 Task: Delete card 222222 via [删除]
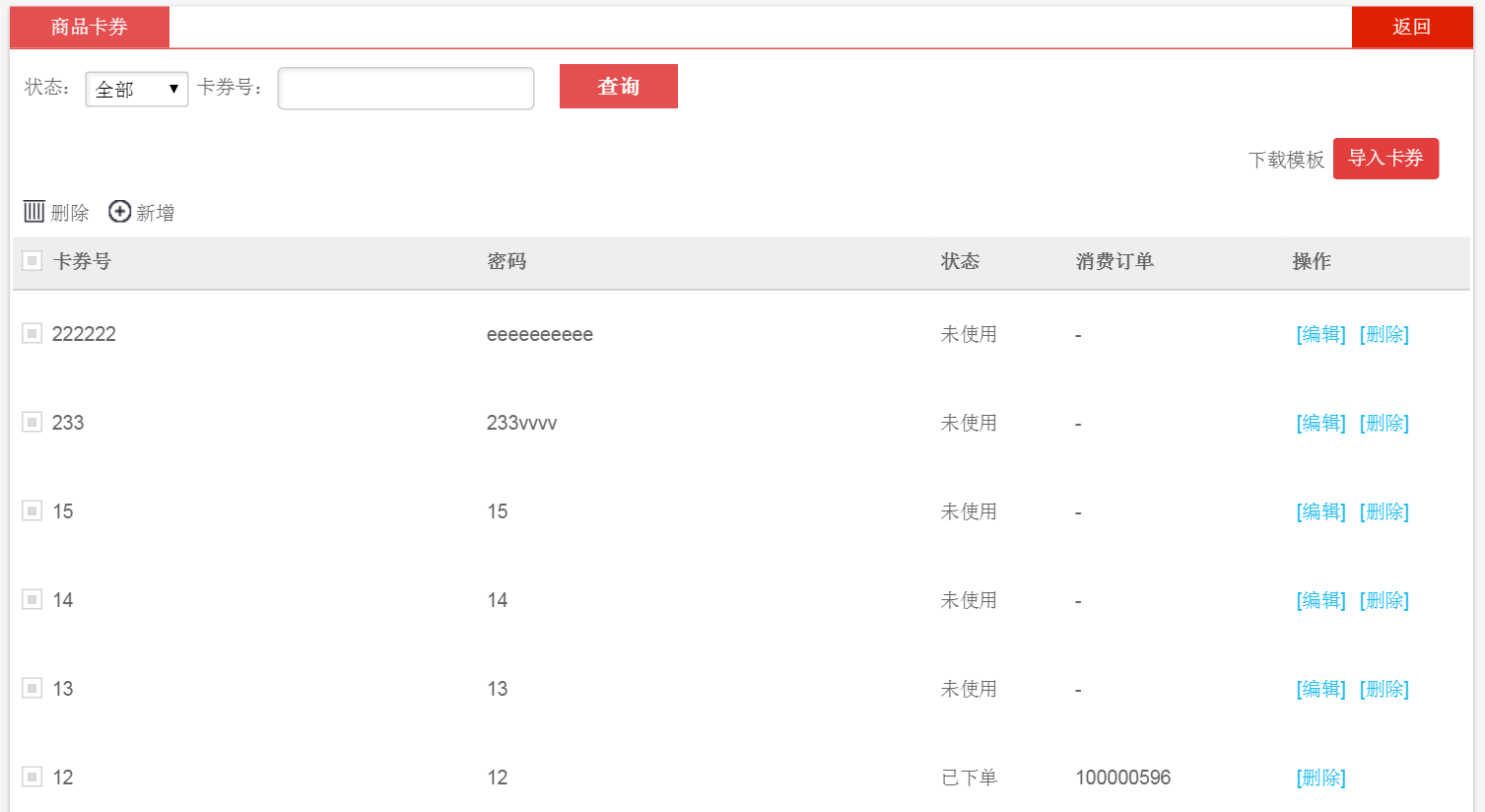click(x=1384, y=334)
